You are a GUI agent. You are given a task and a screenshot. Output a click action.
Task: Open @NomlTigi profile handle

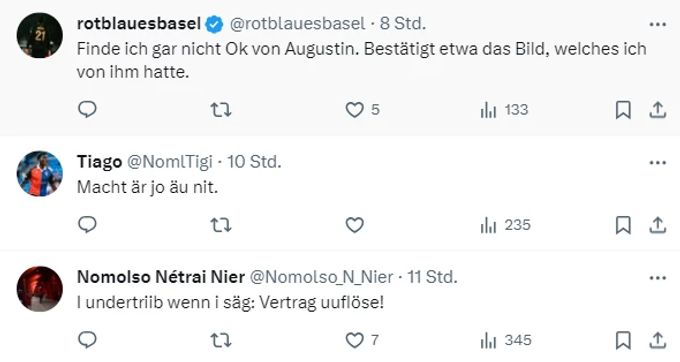point(170,162)
